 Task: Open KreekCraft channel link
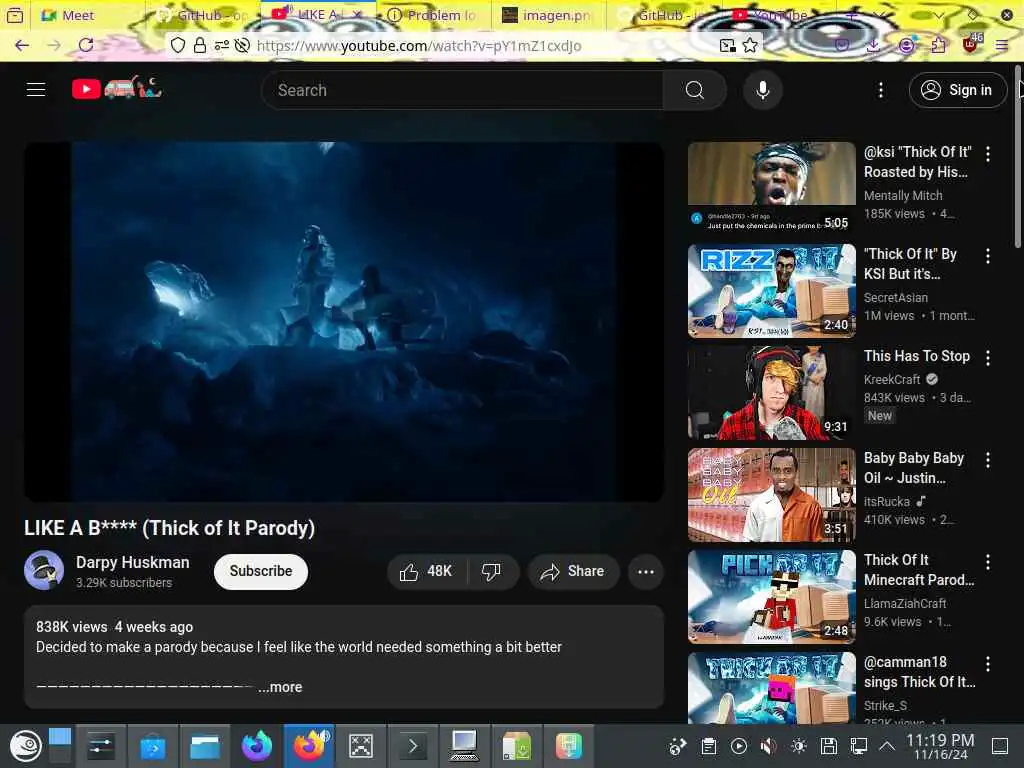(x=892, y=379)
